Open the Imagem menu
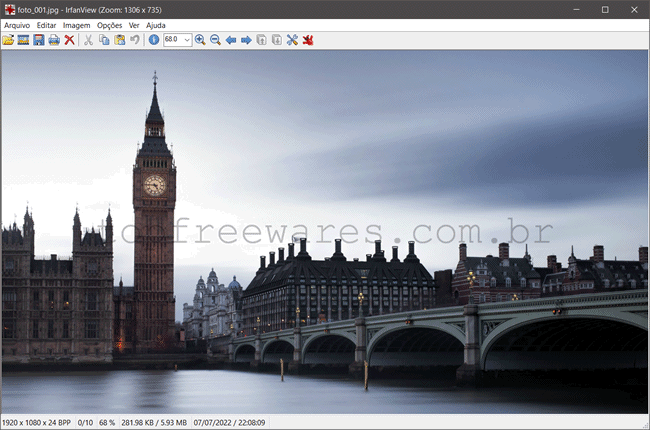 click(76, 25)
